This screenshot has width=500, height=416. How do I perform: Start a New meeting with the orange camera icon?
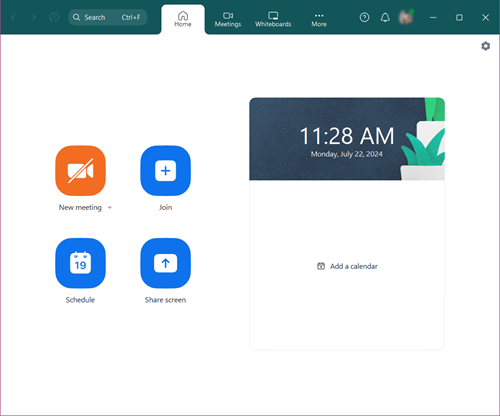pyautogui.click(x=80, y=171)
